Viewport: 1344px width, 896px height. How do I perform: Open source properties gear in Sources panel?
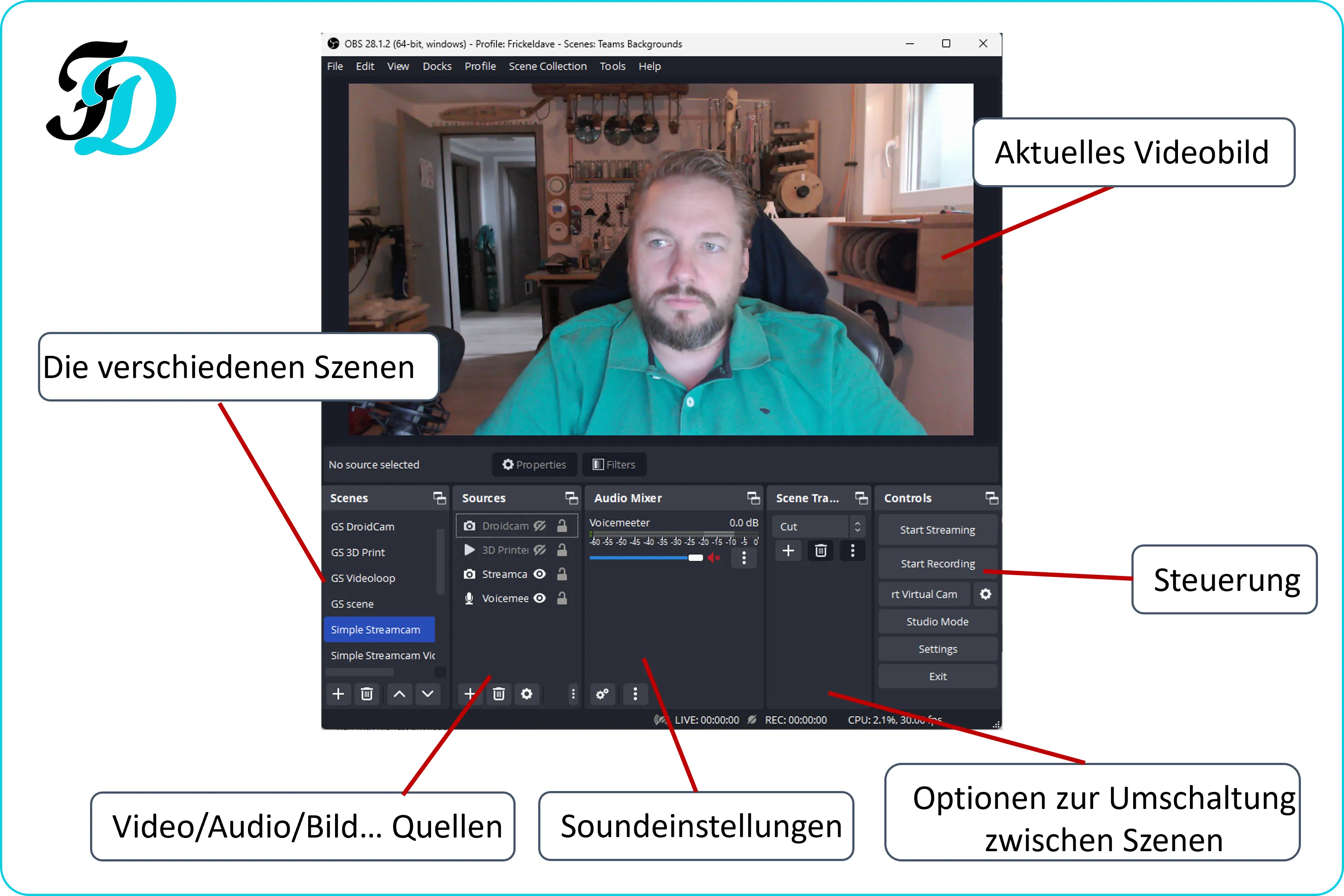click(x=526, y=694)
